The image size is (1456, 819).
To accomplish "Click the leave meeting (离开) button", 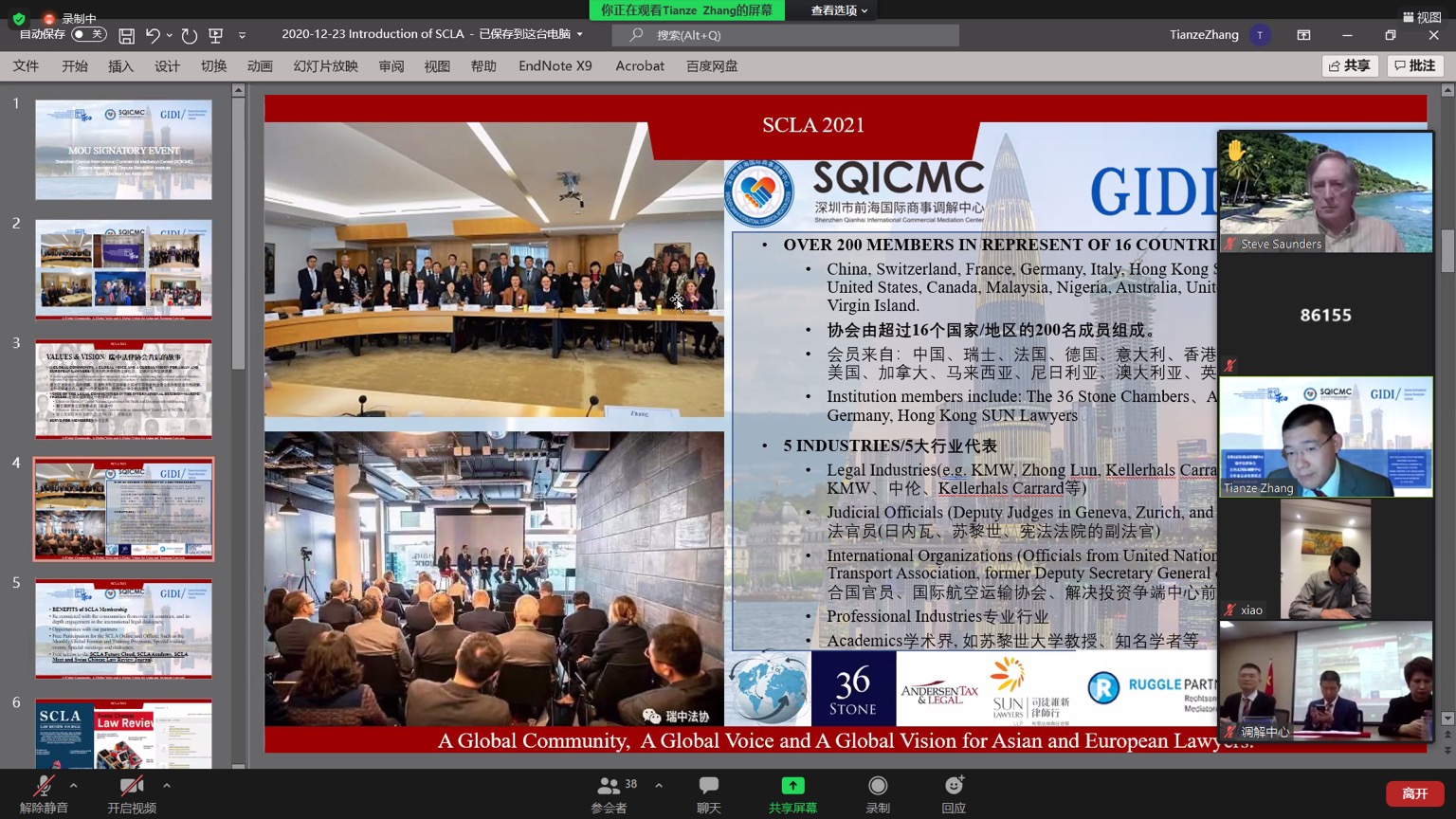I will pos(1414,793).
